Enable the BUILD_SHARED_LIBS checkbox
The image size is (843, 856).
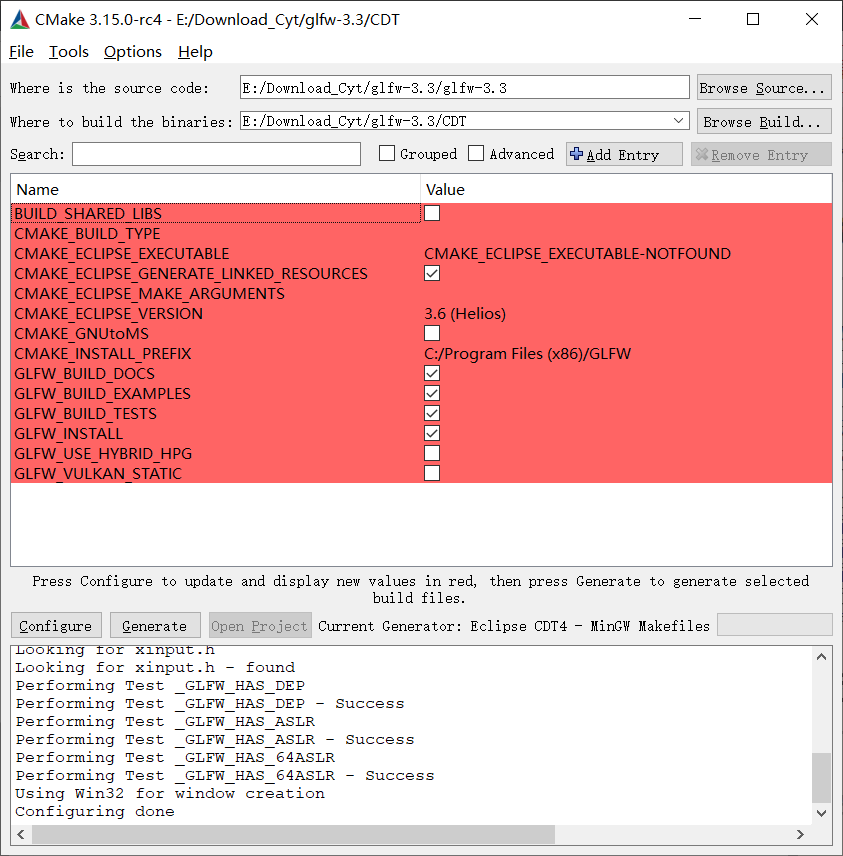click(x=431, y=213)
